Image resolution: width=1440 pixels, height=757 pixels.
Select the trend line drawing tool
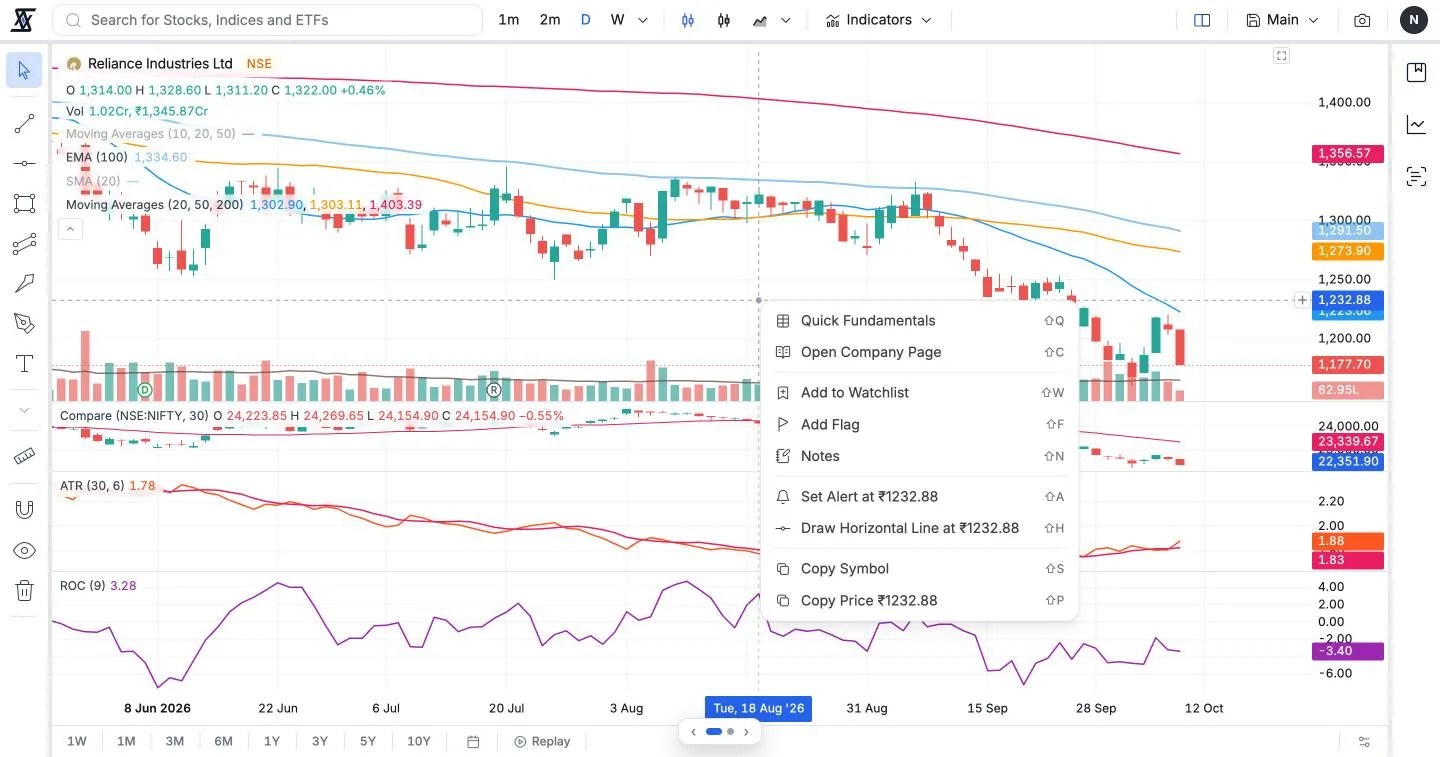click(24, 124)
